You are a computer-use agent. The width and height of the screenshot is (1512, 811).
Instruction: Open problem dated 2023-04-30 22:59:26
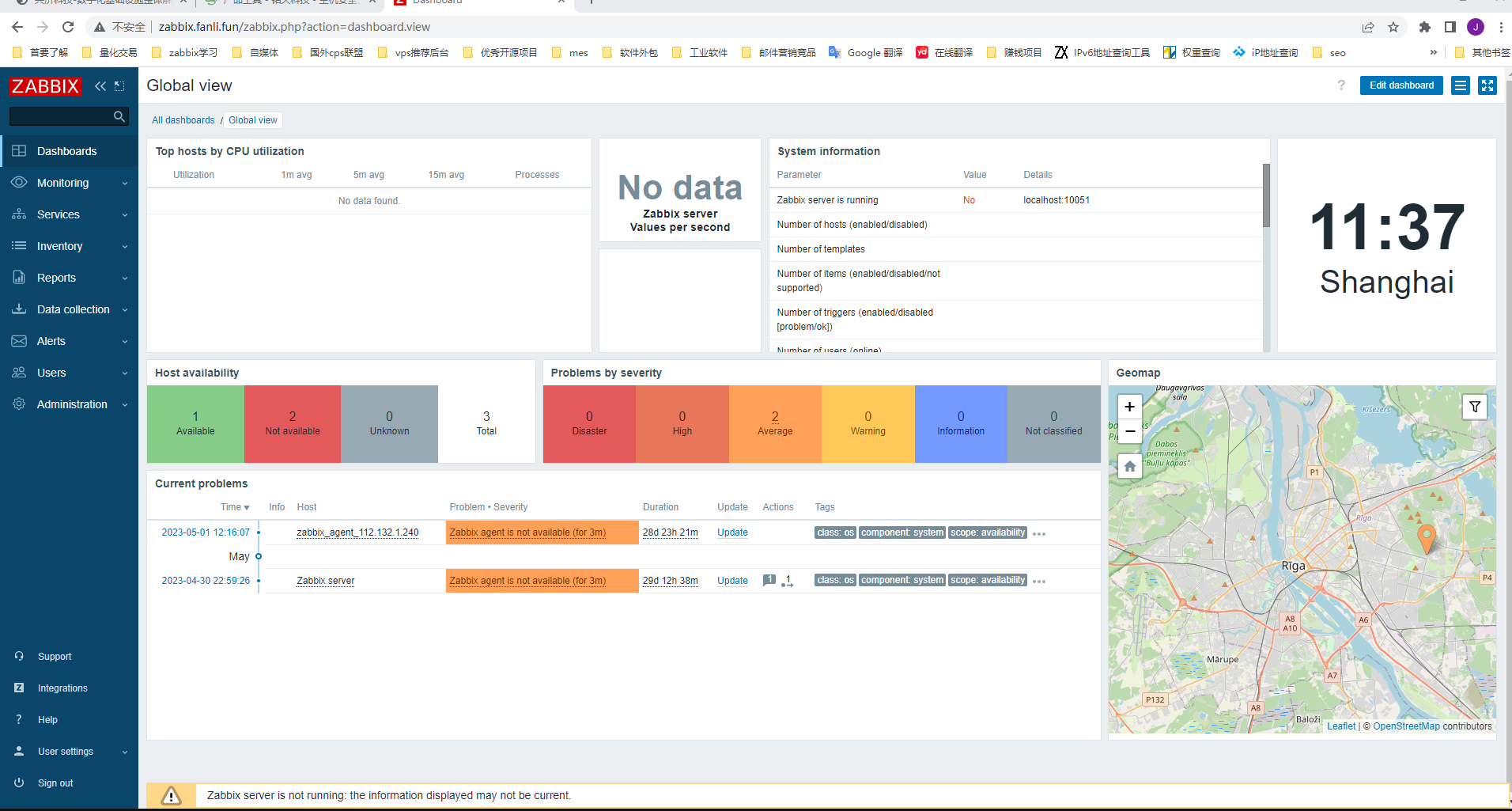pos(206,581)
